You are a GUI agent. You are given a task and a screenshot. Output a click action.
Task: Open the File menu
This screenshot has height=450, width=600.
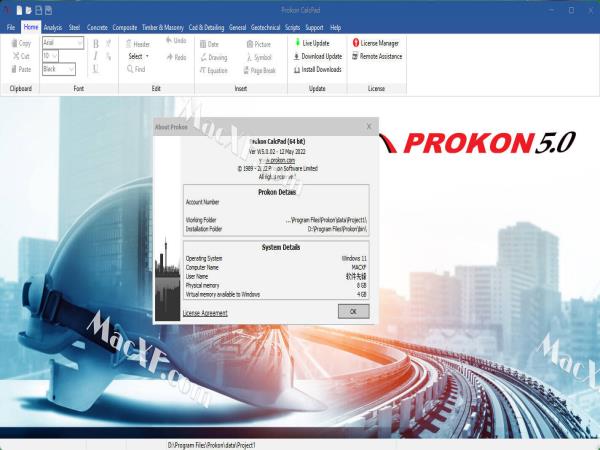pos(11,28)
